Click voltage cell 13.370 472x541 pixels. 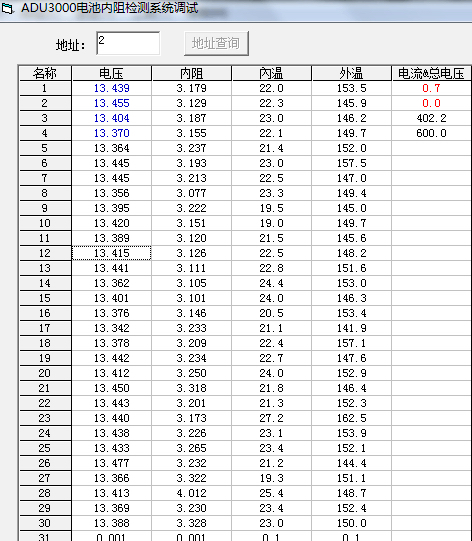(x=111, y=133)
